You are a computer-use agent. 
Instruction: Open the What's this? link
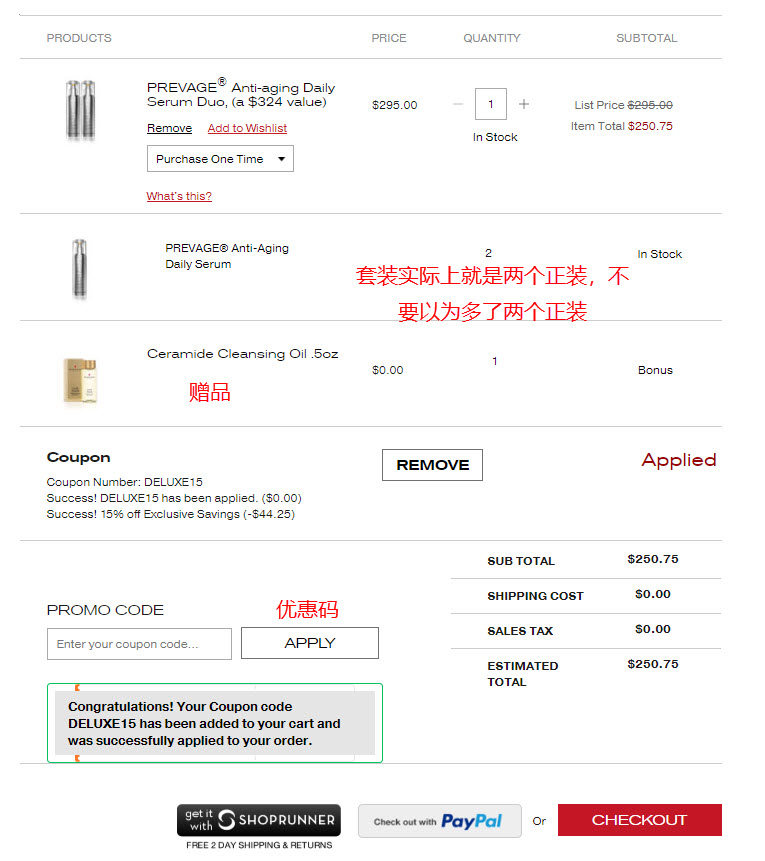pyautogui.click(x=179, y=196)
